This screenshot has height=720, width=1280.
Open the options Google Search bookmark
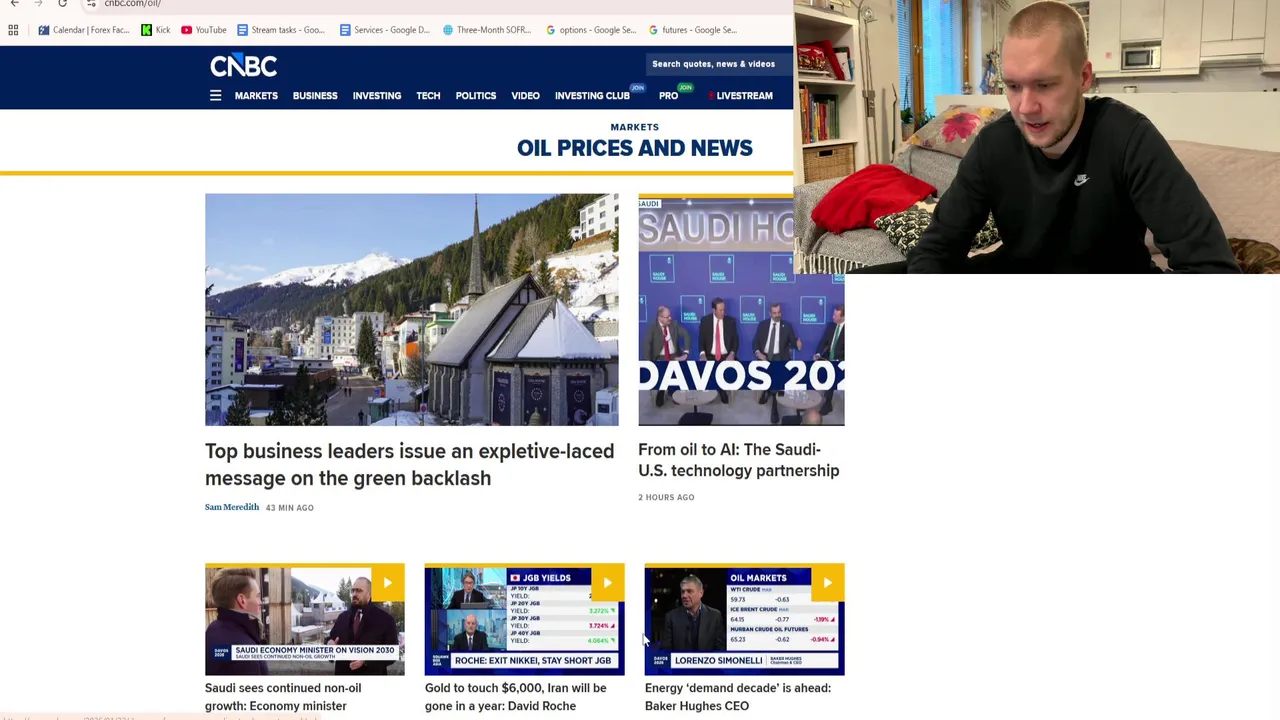[591, 30]
